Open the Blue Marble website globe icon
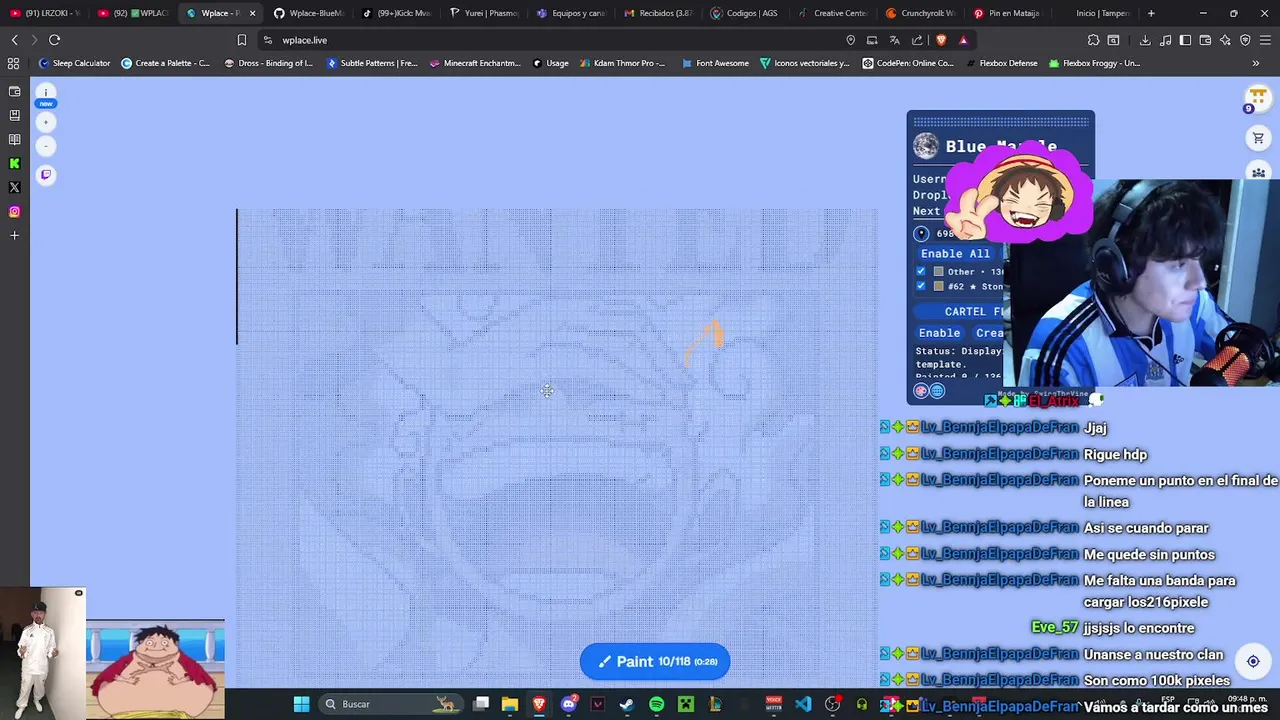This screenshot has width=1280, height=720. coord(937,391)
